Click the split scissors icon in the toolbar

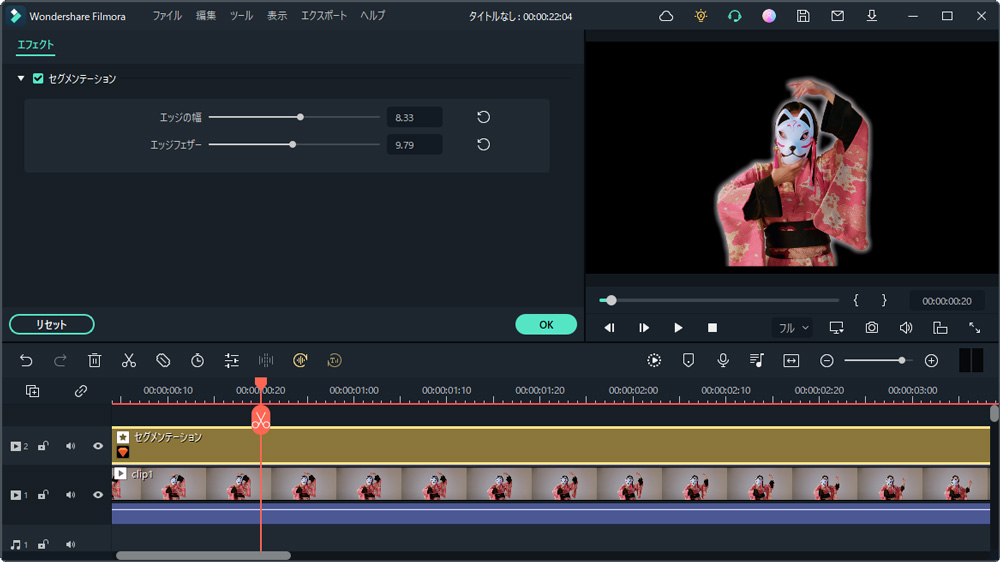(129, 360)
